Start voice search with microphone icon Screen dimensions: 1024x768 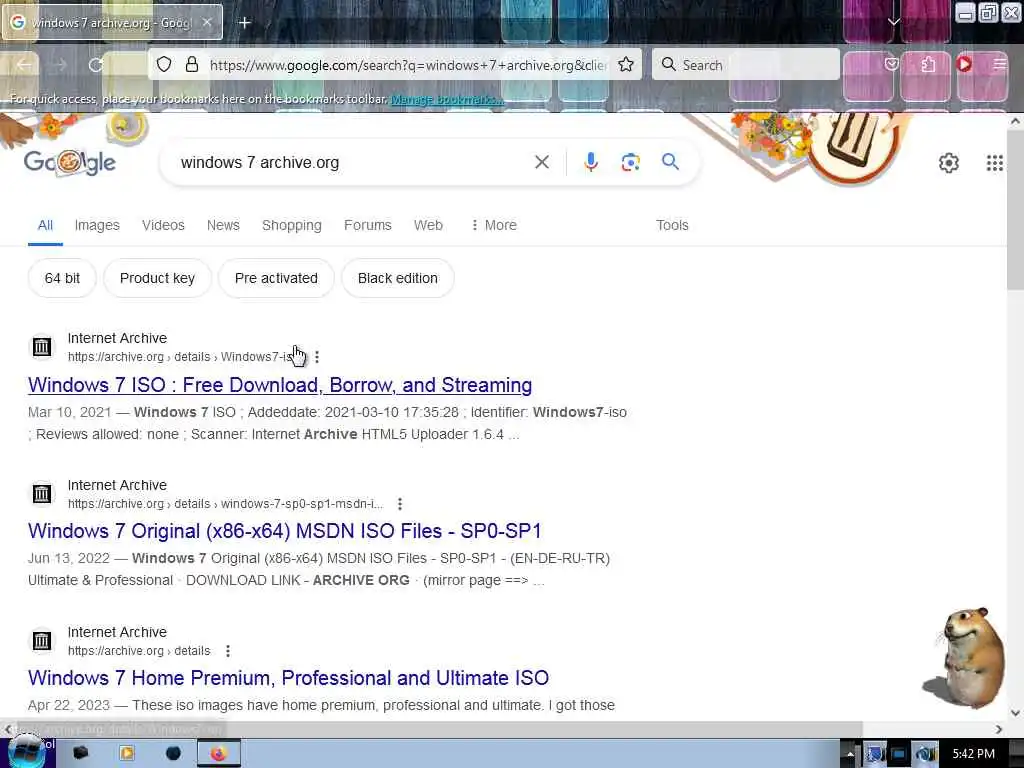pyautogui.click(x=590, y=162)
